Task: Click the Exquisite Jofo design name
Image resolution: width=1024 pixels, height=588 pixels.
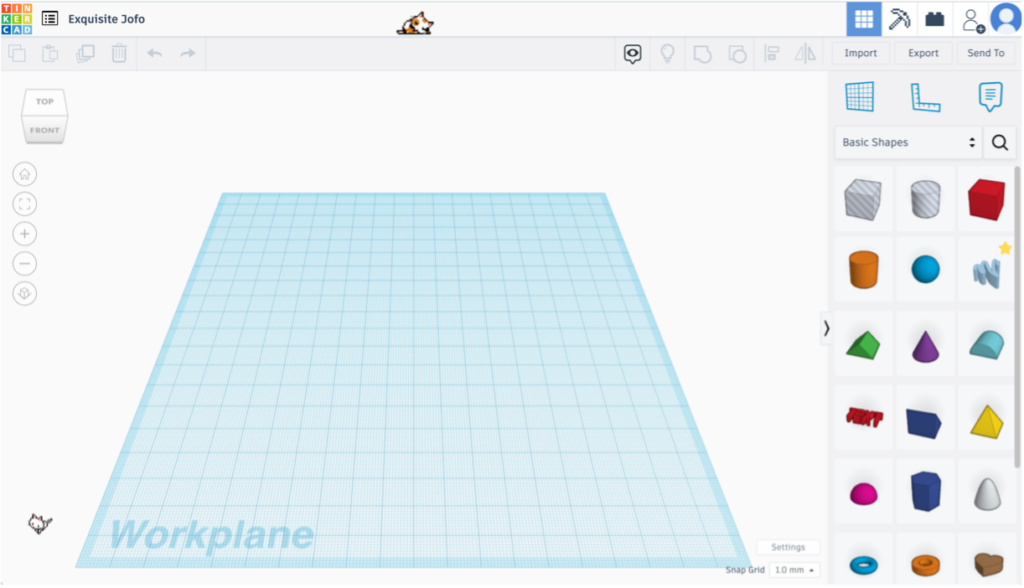Action: coord(106,19)
